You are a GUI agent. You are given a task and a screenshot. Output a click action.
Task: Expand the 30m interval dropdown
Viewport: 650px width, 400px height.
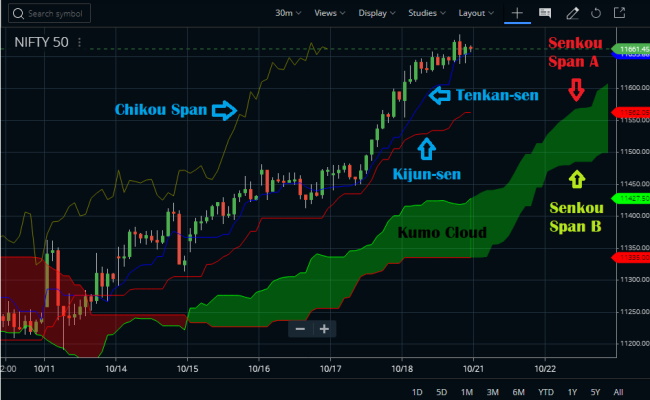click(x=288, y=14)
